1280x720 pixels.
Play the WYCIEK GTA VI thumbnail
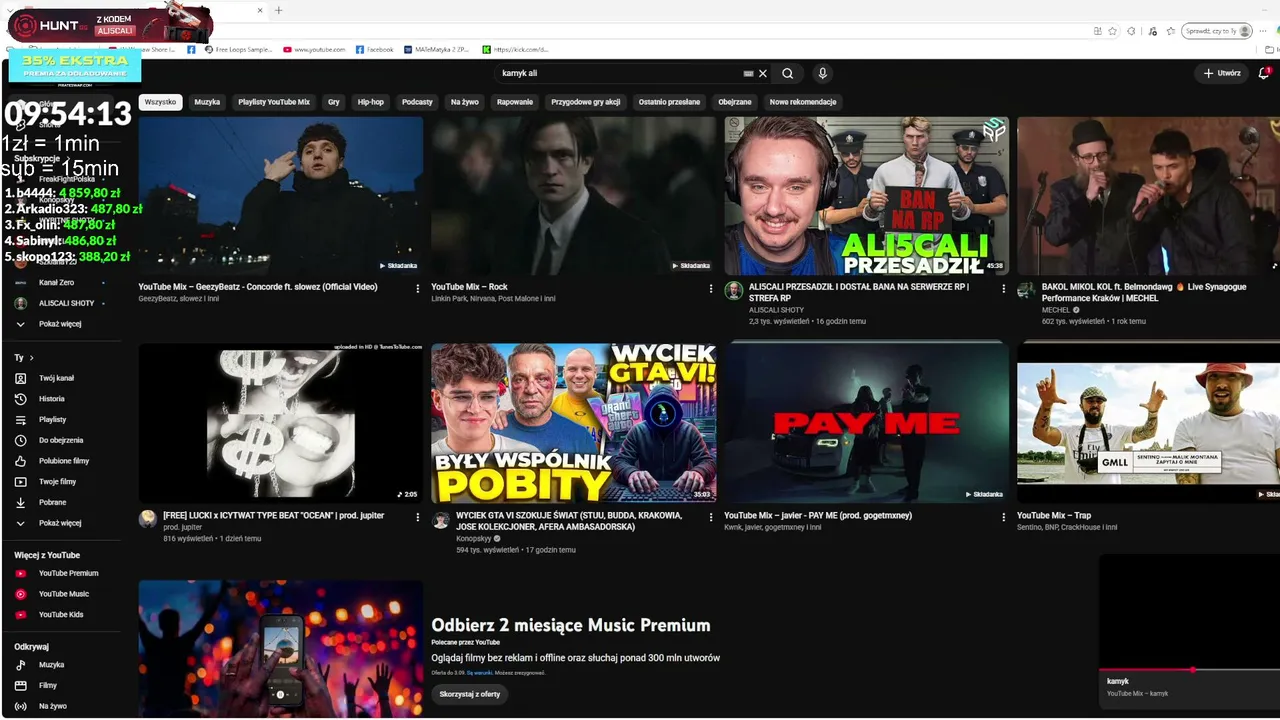(574, 422)
